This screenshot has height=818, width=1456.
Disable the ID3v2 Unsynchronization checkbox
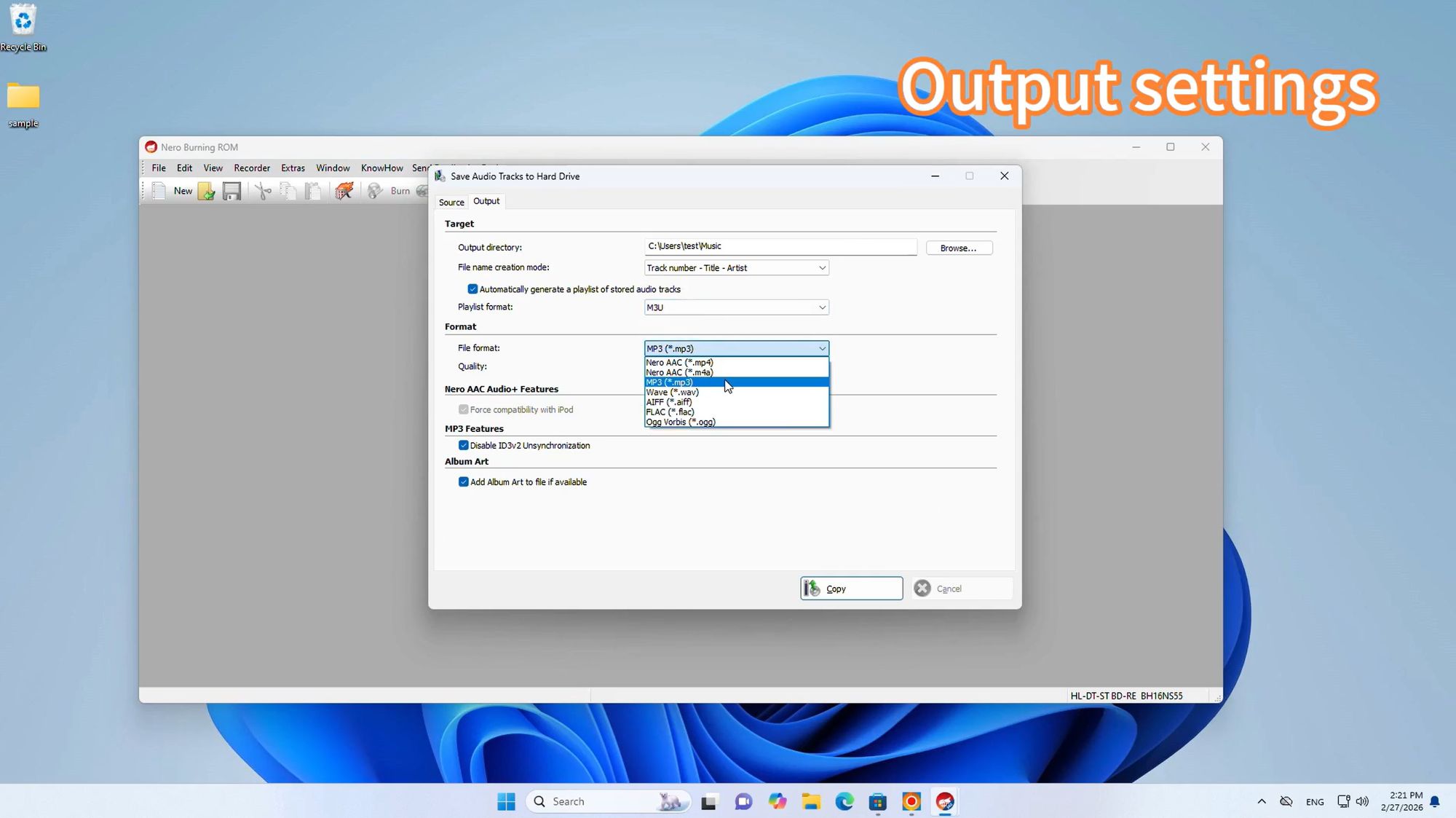coord(464,445)
